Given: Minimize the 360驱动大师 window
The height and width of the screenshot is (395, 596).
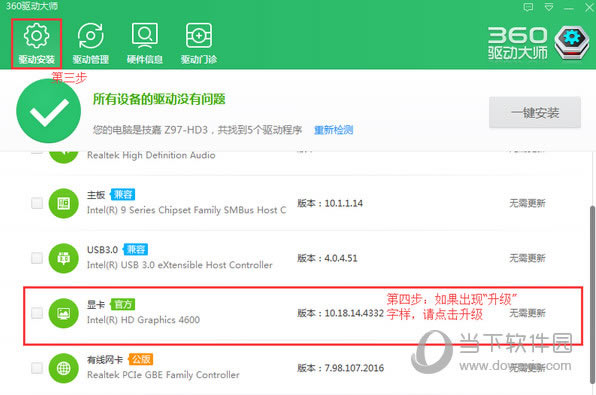Looking at the screenshot, I should [569, 8].
